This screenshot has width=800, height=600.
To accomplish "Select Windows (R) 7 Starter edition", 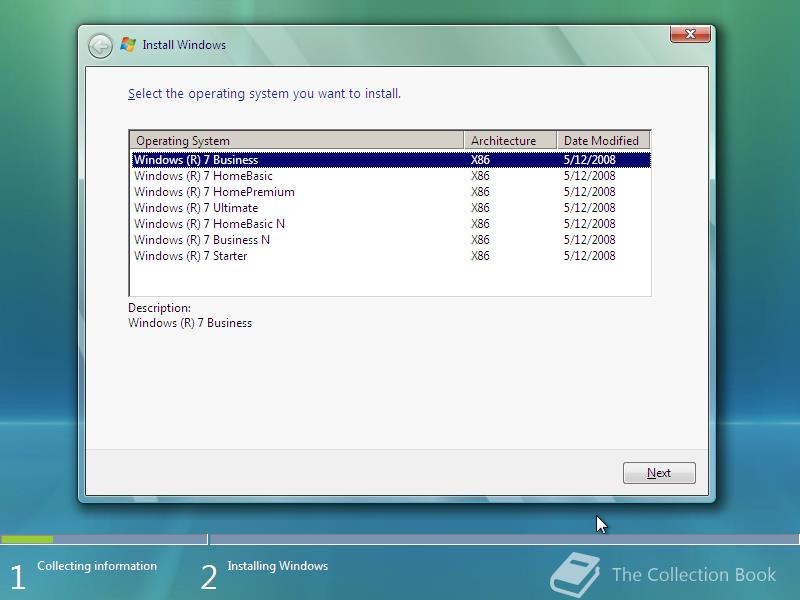I will click(x=391, y=256).
